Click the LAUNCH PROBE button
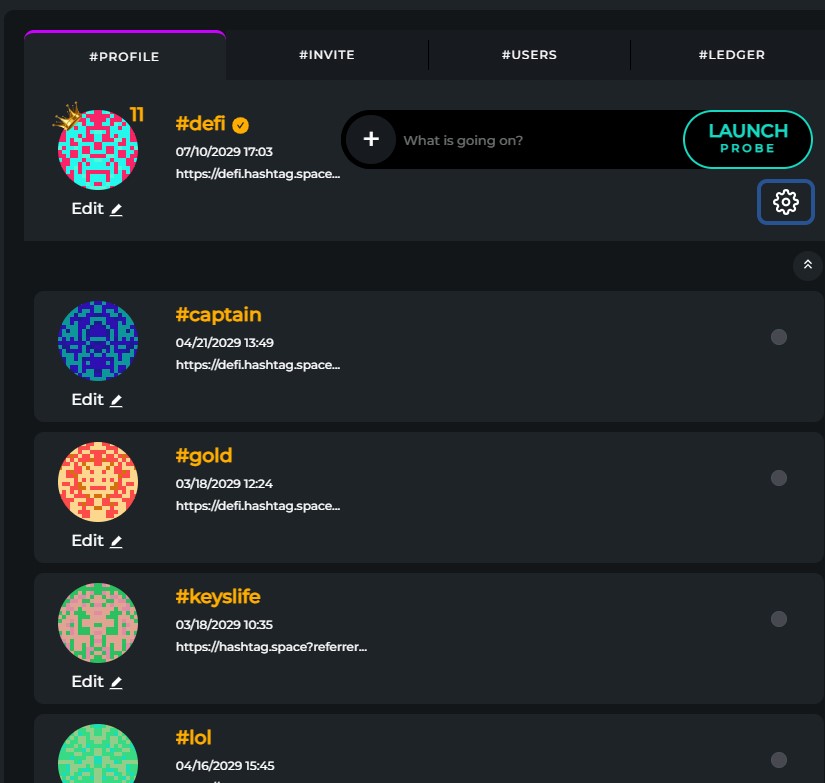Viewport: 825px width, 783px height. click(x=748, y=139)
